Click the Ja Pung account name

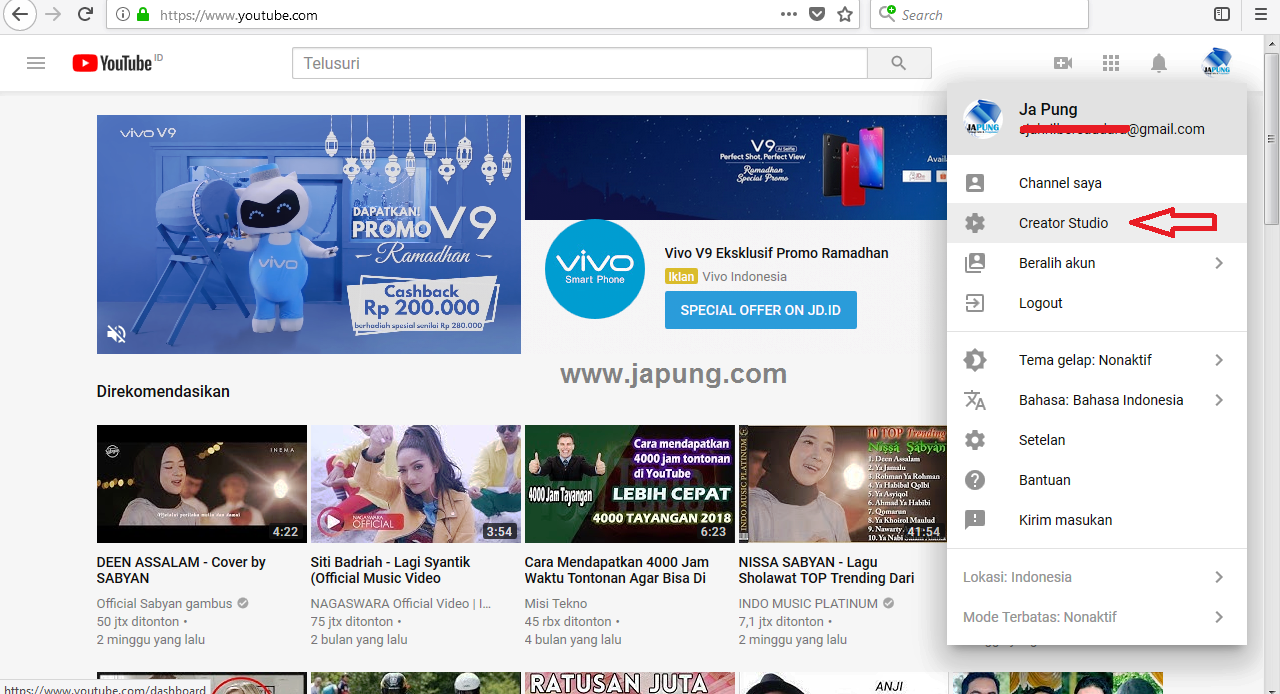coord(1048,110)
